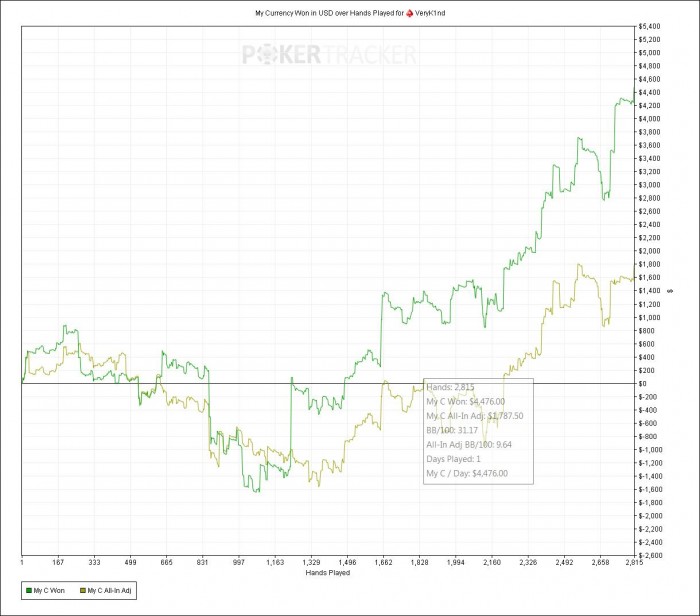Screen dimensions: 700x616
Task: Click the 1,662 x-axis tick label
Action: point(383,562)
